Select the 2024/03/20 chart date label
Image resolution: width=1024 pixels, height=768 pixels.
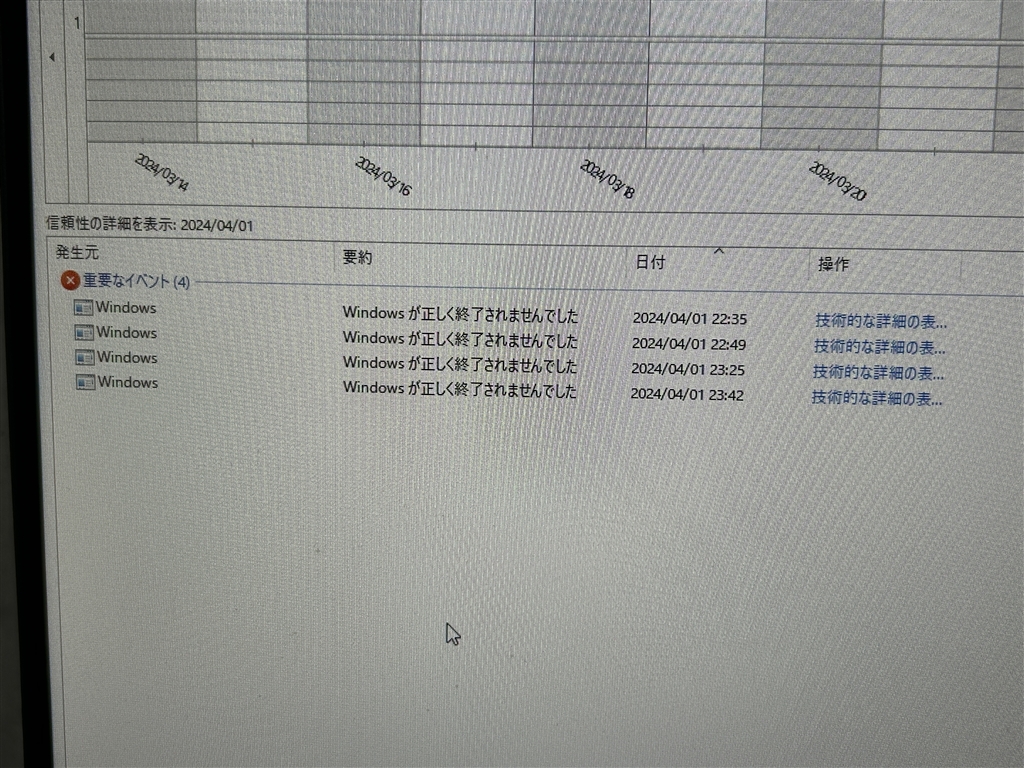coord(838,181)
